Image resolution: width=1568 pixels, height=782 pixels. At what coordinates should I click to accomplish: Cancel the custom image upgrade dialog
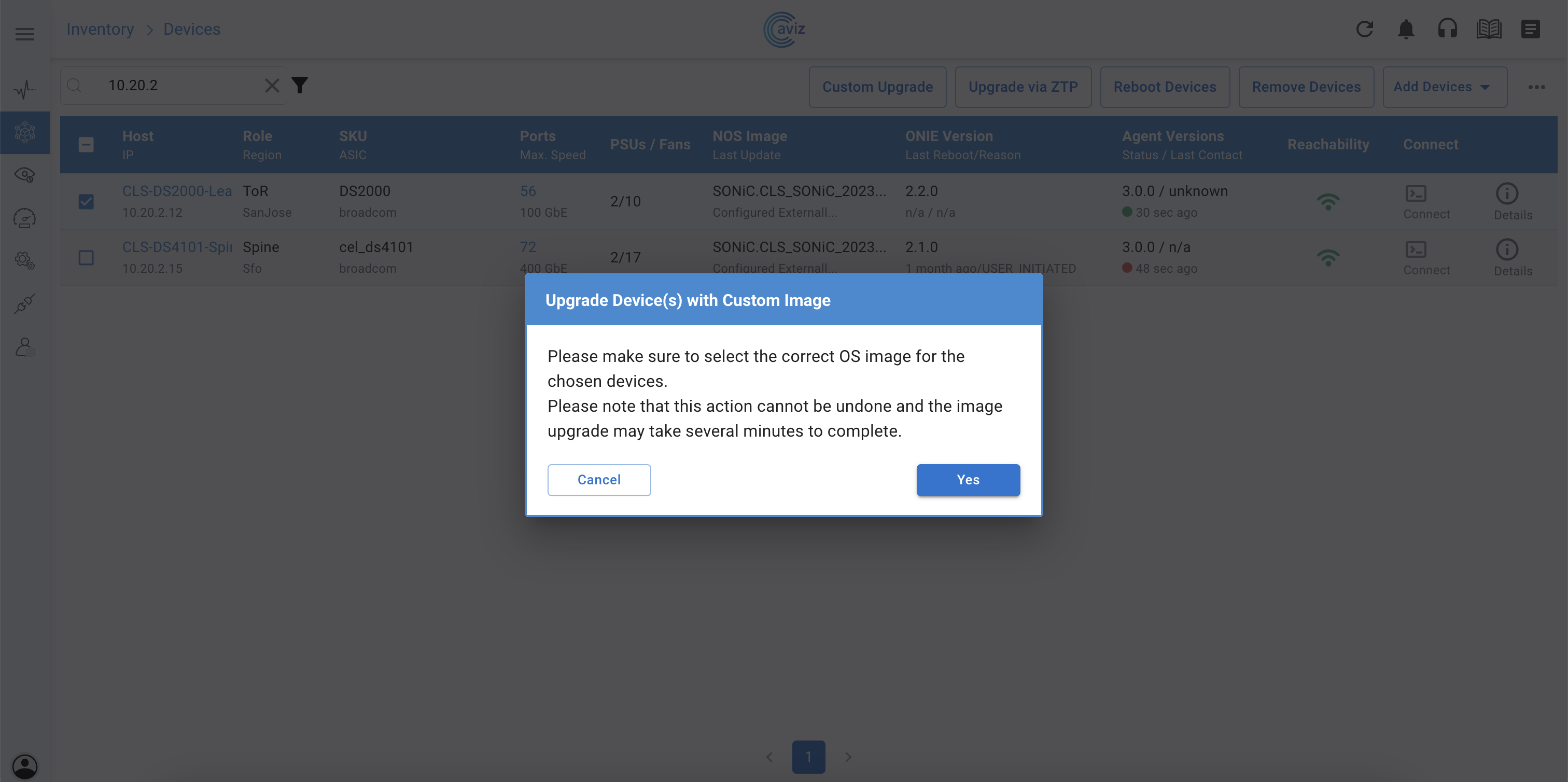click(598, 480)
